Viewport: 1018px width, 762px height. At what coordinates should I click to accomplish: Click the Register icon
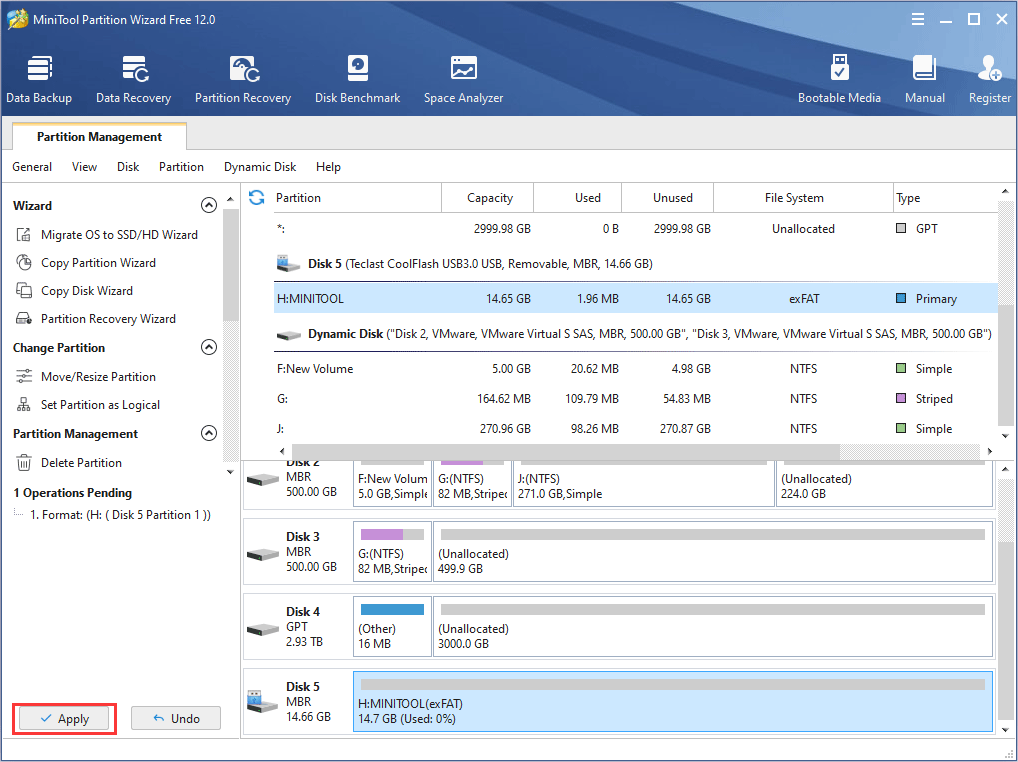click(x=989, y=69)
